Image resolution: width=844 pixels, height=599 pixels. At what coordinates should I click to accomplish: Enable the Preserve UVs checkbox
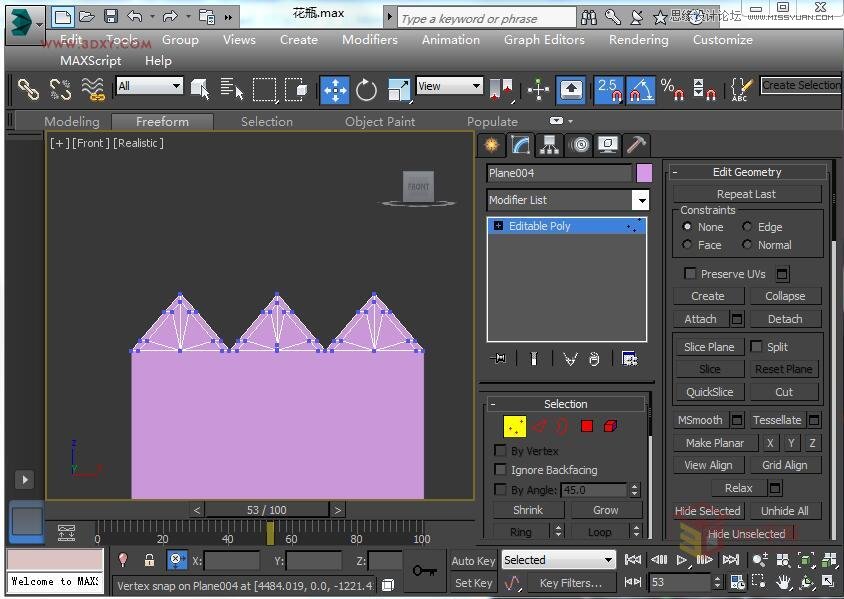click(690, 274)
